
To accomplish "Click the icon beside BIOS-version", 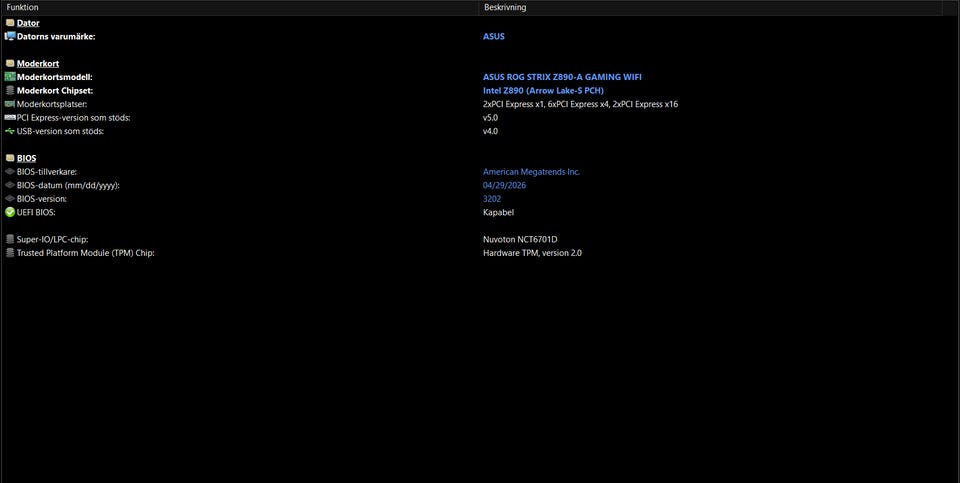I will (10, 198).
